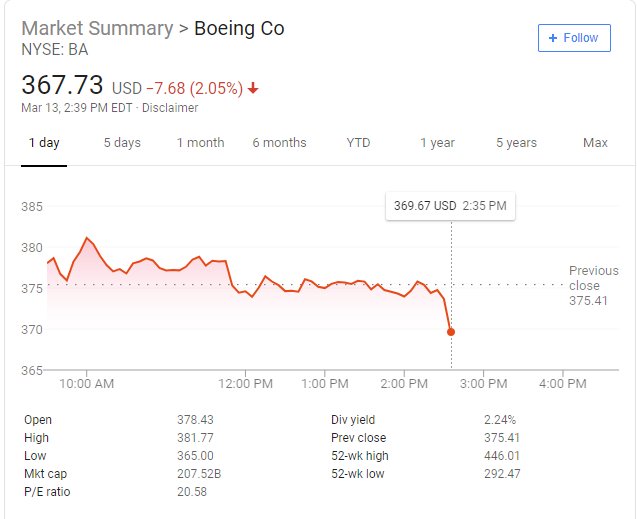The image size is (637, 519).
Task: Select the YTD tab
Action: (x=358, y=143)
